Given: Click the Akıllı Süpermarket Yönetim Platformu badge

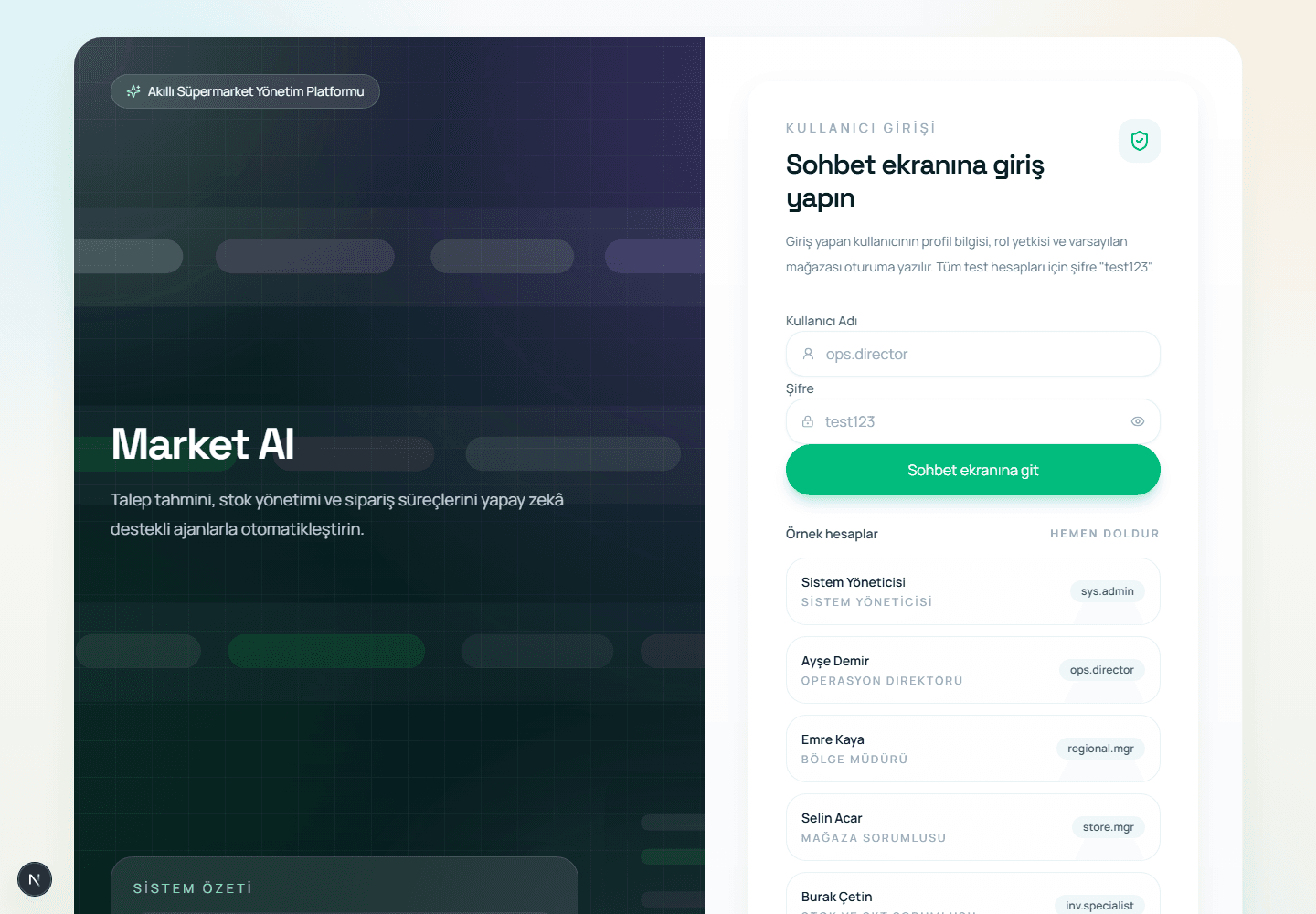Looking at the screenshot, I should click(x=245, y=91).
